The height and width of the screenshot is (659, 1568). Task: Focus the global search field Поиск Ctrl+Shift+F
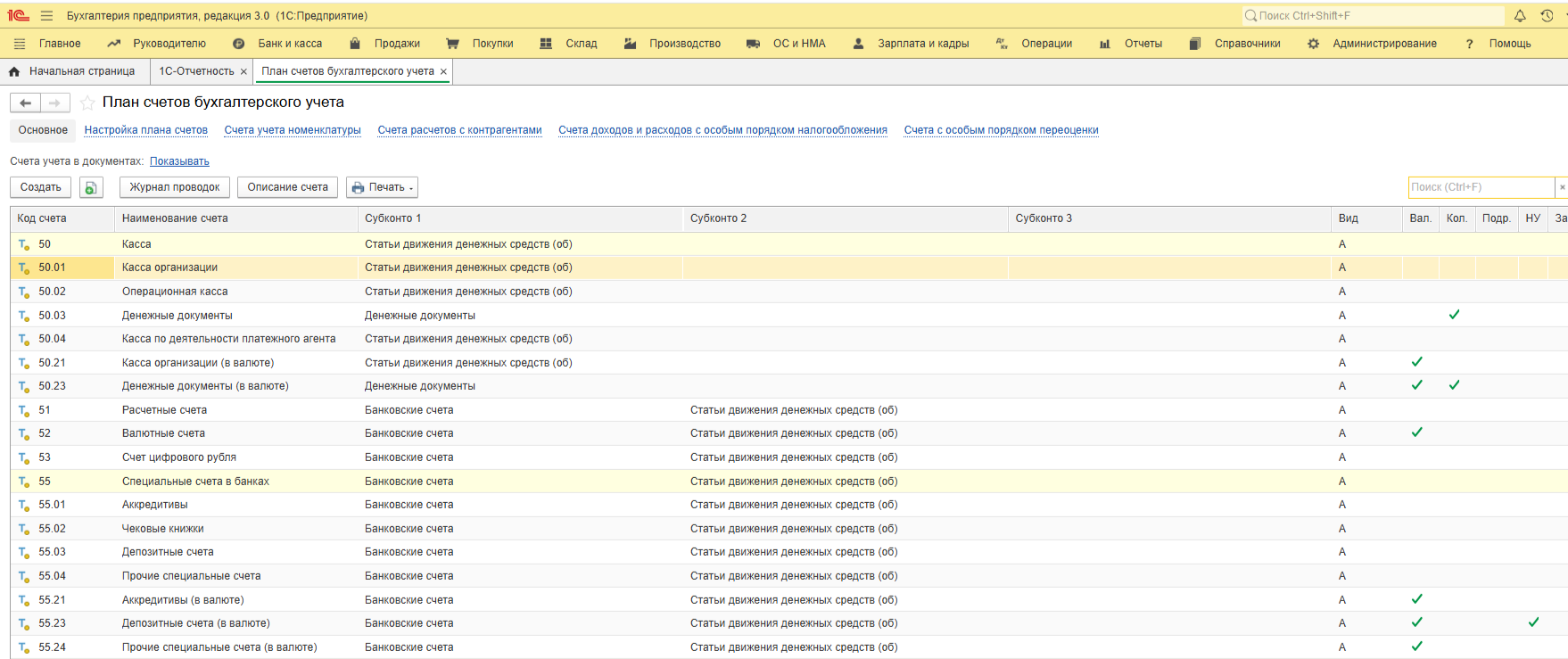(1374, 16)
